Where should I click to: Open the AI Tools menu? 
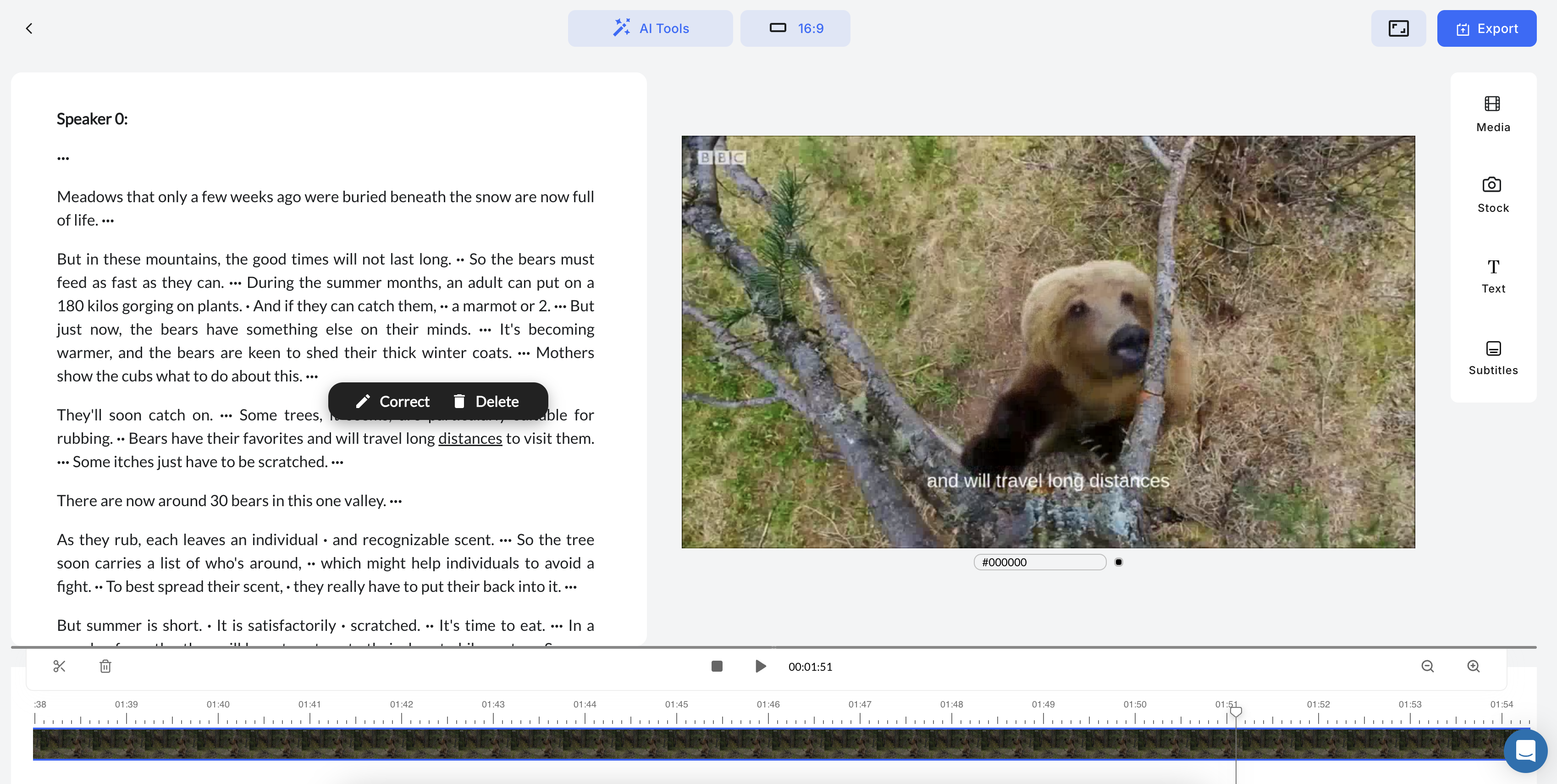point(650,28)
